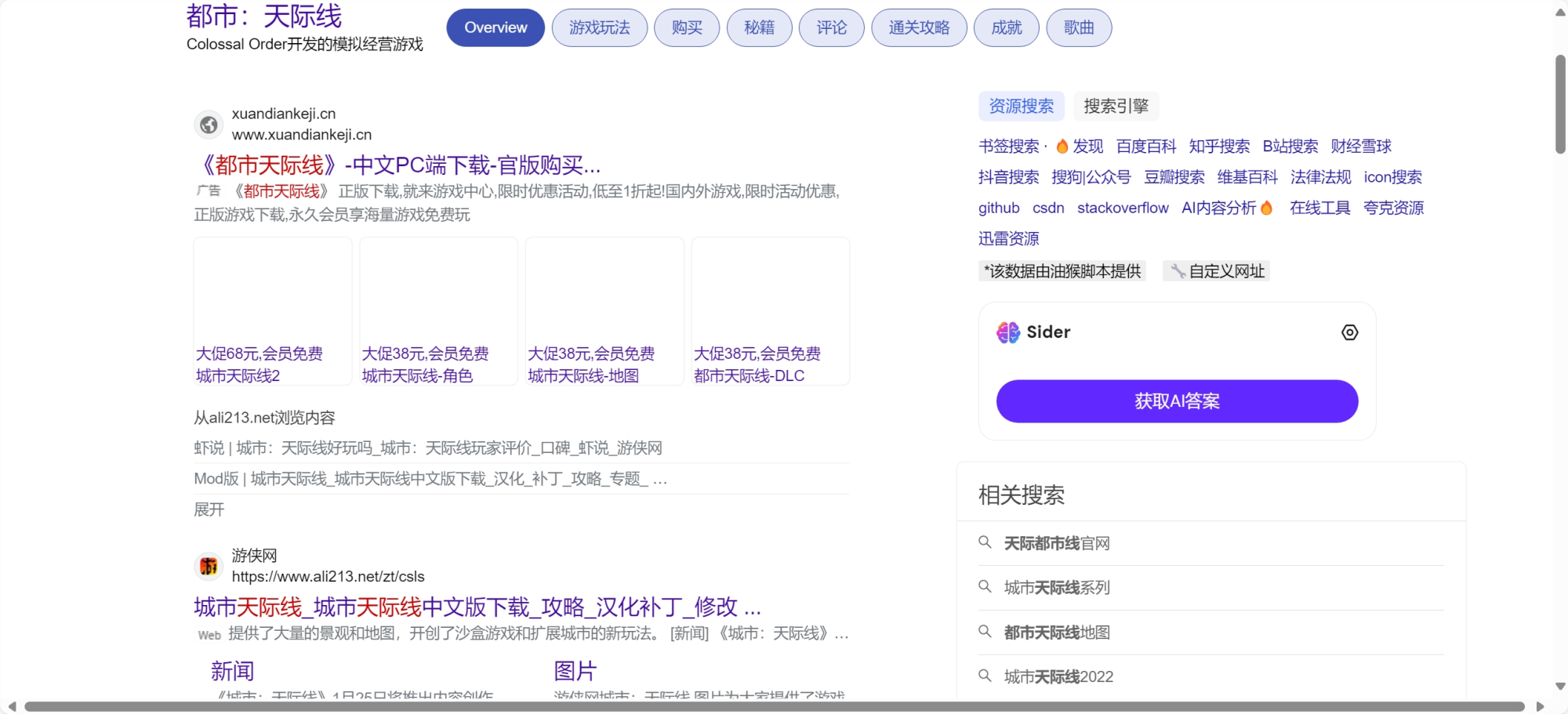This screenshot has height=714, width=1568.
Task: Select the 资源搜索 tab
Action: click(1022, 106)
